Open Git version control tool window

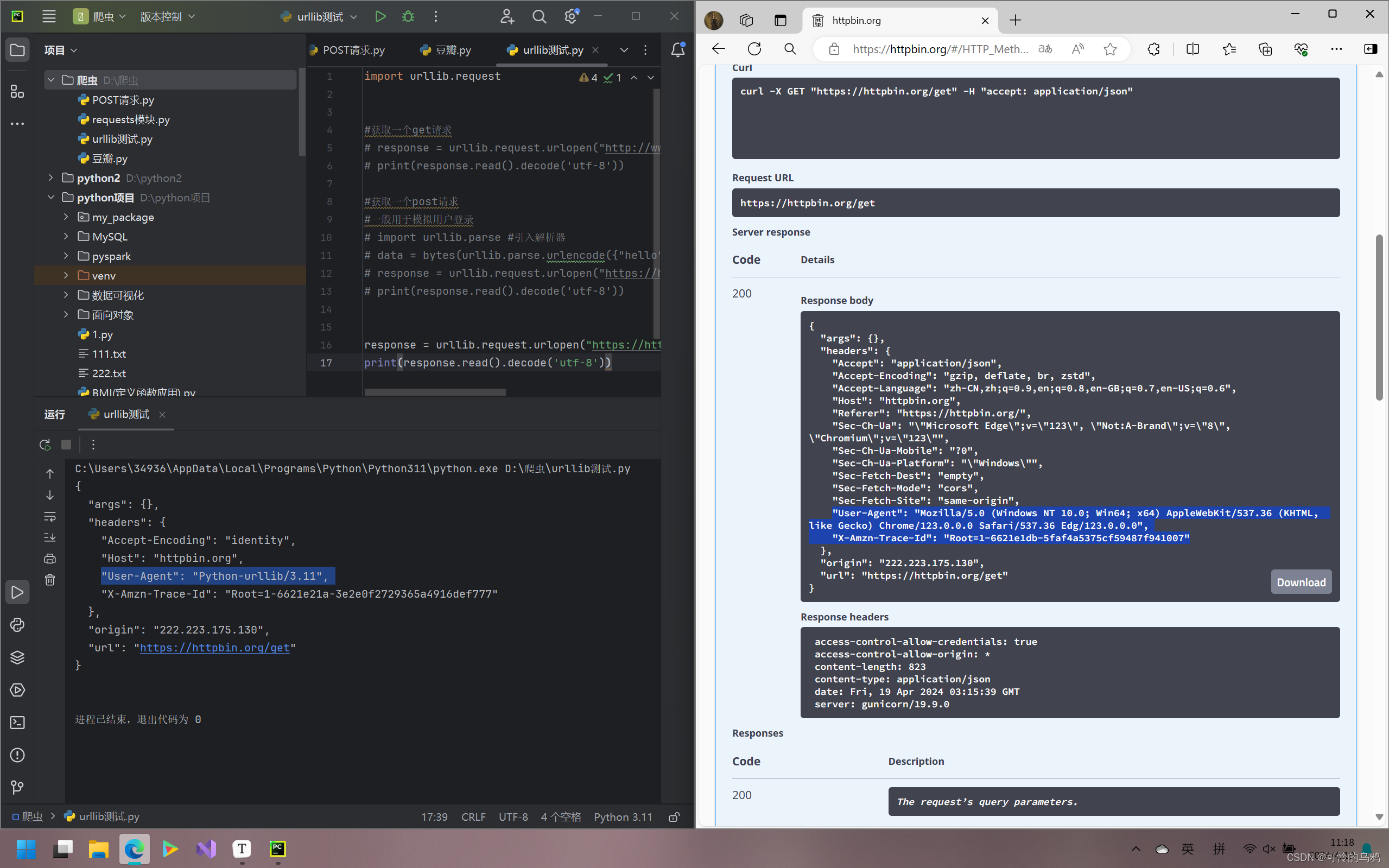point(17,788)
